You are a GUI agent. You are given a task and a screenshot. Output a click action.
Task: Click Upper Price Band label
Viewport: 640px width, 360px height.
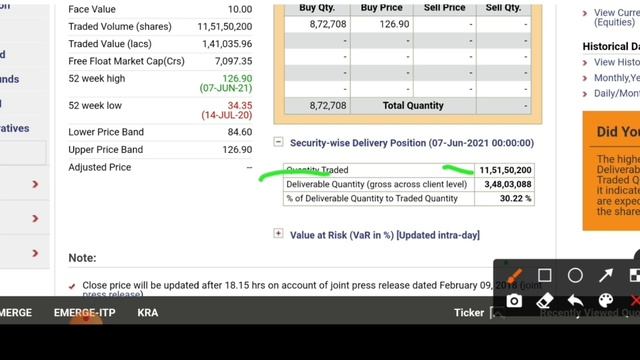point(106,149)
